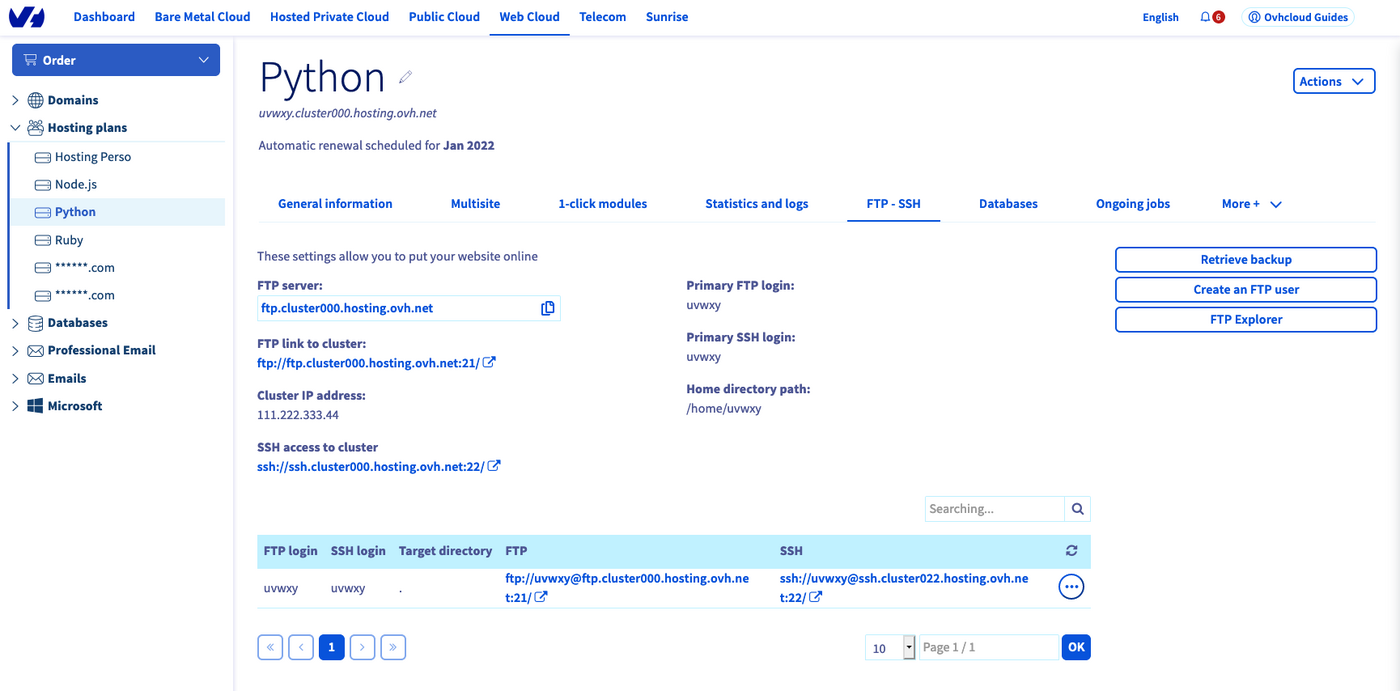Open the SSH access to cluster link
Viewport: 1400px width, 691px height.
tap(371, 467)
